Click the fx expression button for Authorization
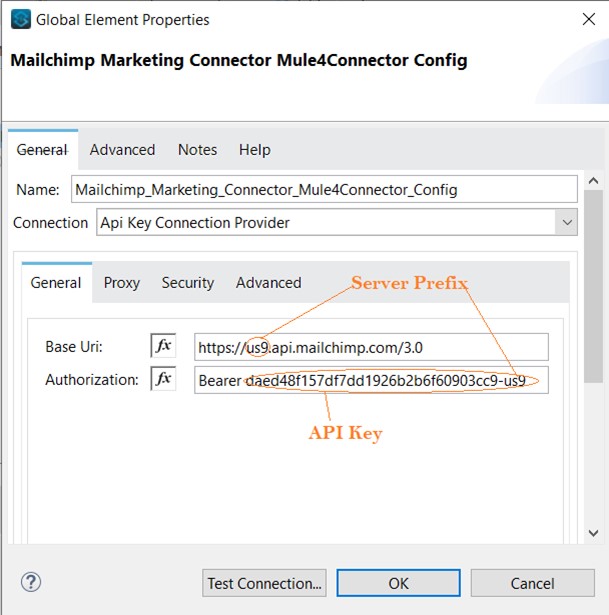Screen dimensions: 609x615 point(163,378)
